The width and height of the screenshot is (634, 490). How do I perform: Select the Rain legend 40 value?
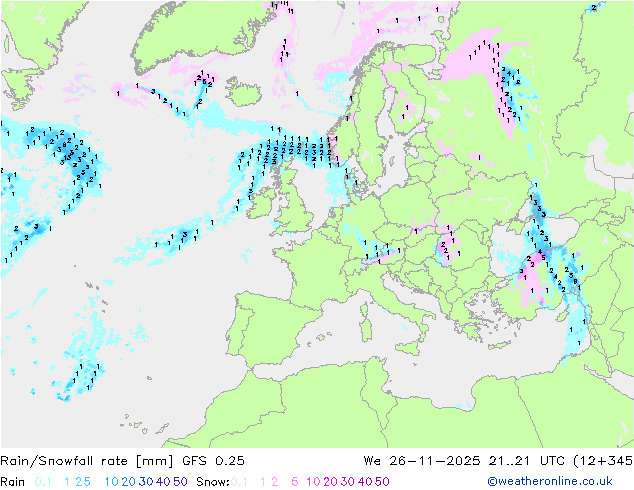tap(163, 482)
